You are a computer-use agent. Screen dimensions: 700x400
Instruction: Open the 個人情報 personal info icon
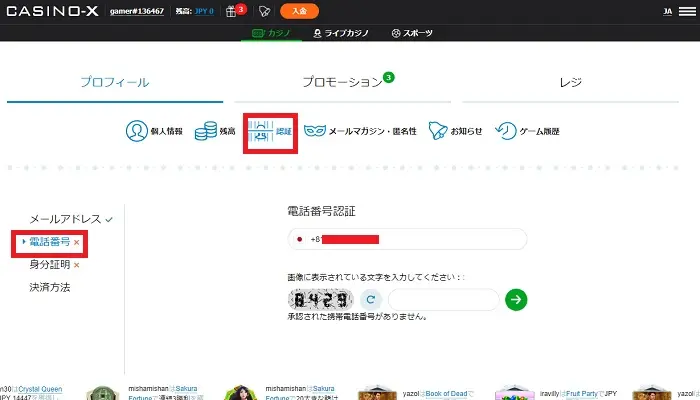(x=137, y=131)
